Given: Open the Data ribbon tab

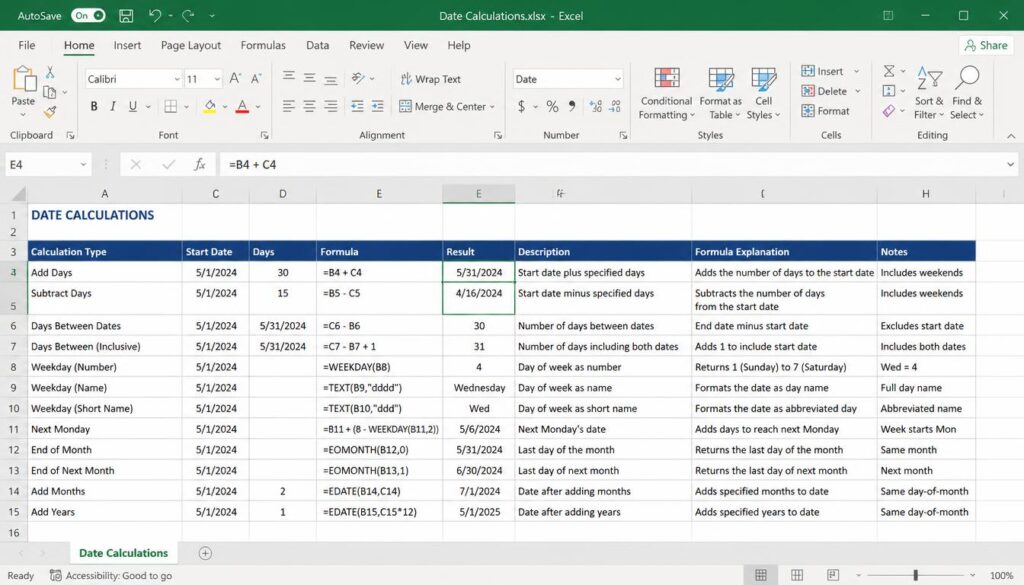Looking at the screenshot, I should [x=317, y=45].
